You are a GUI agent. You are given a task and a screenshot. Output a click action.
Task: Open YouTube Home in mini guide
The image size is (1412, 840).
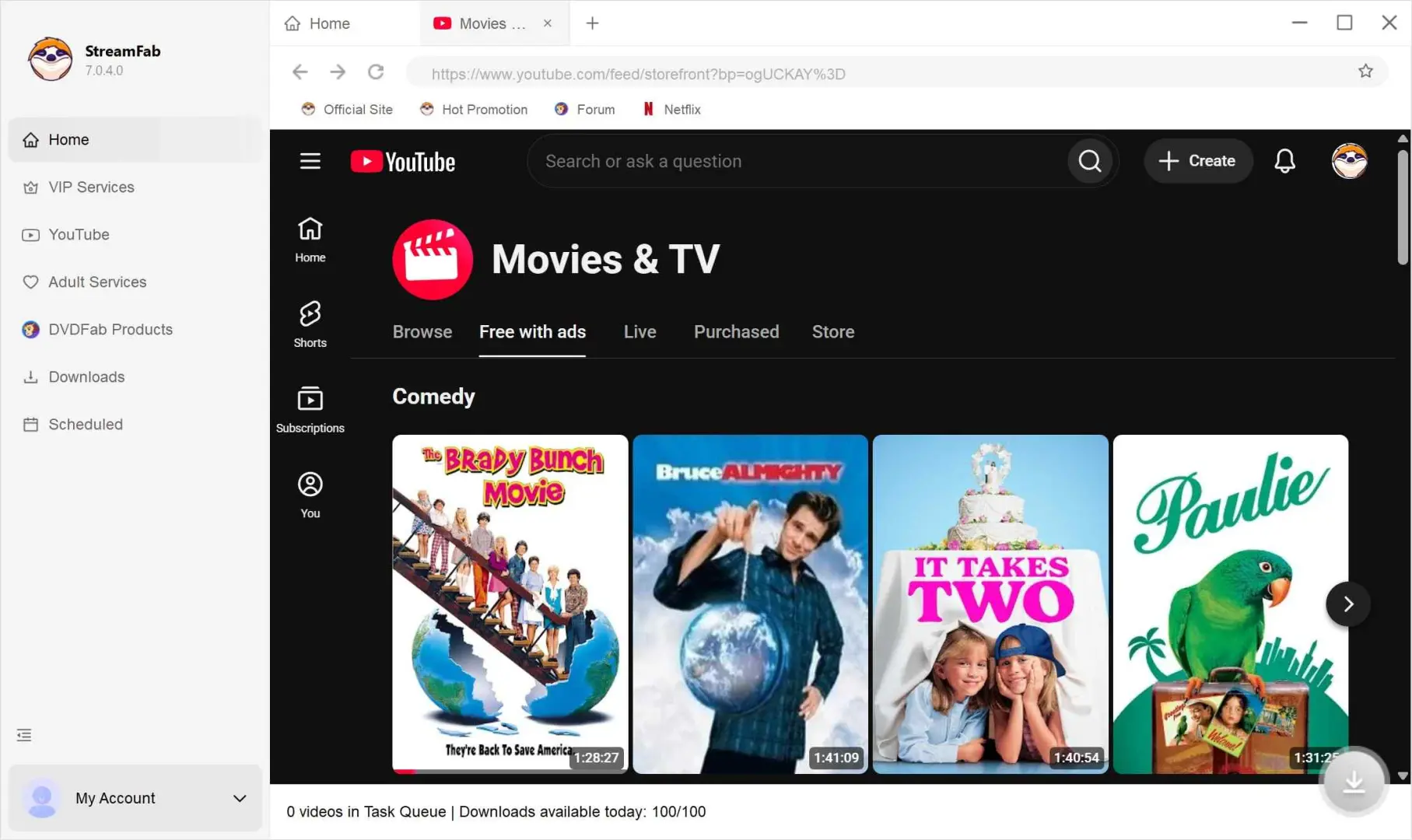coord(310,240)
